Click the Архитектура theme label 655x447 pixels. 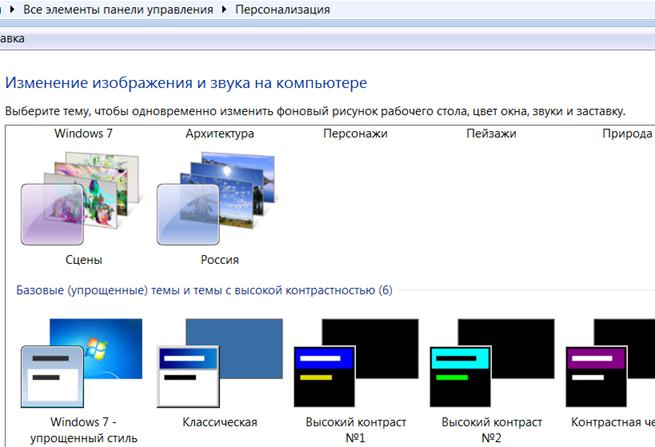click(x=220, y=133)
